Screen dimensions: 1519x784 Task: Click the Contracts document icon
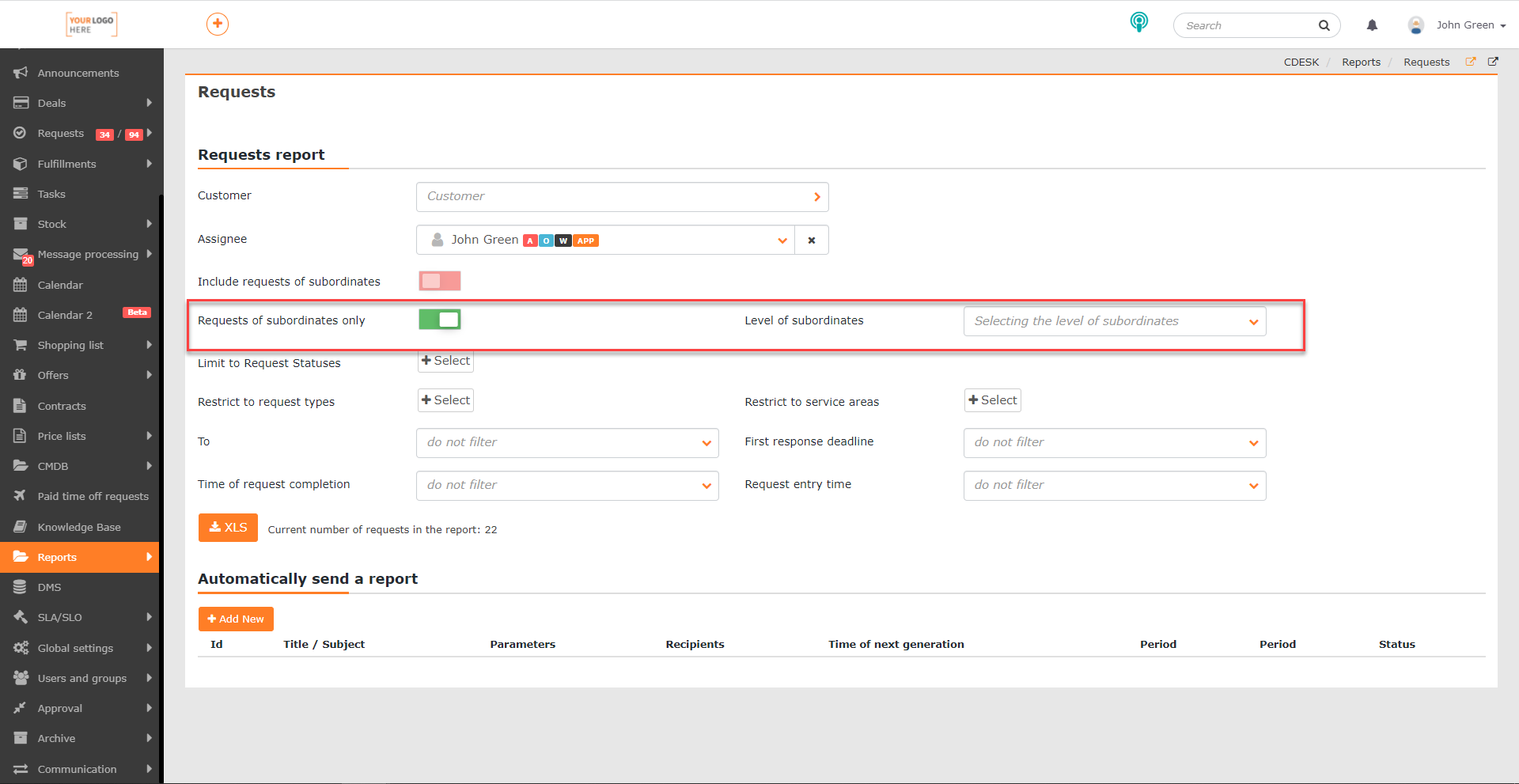(x=21, y=406)
